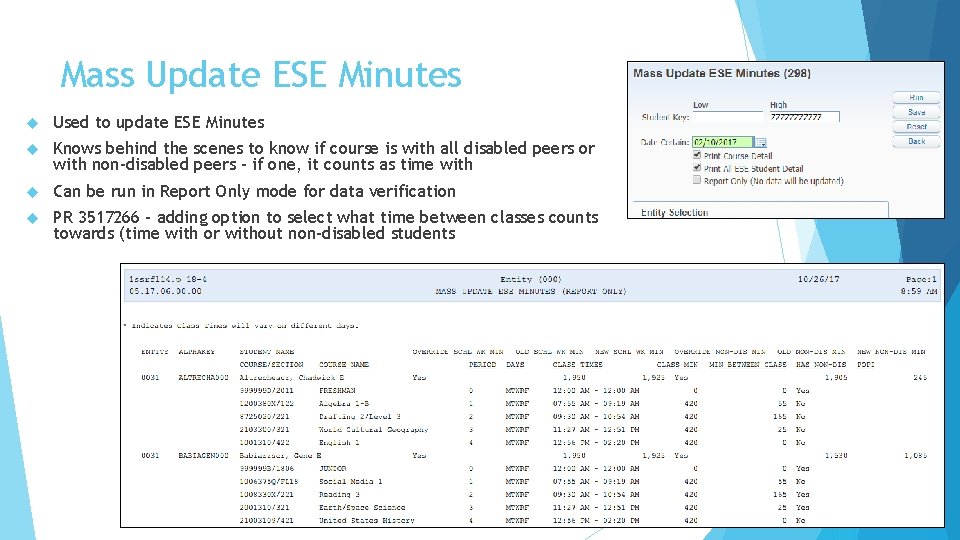Toggle Print All ESE Student Detail checkbox

697,168
